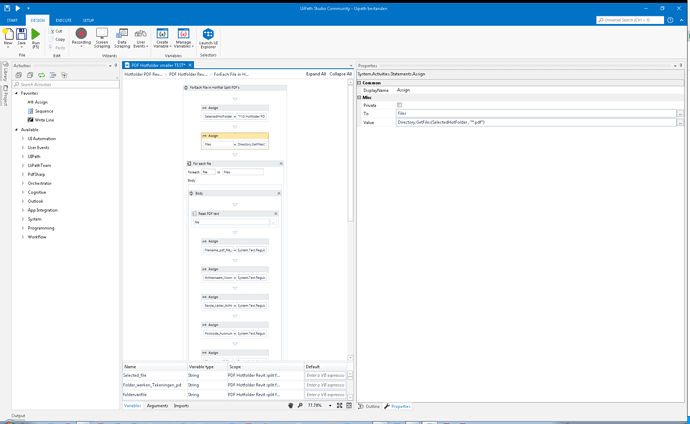Open the Library side tab
Image resolution: width=690 pixels, height=424 pixels.
coord(5,72)
